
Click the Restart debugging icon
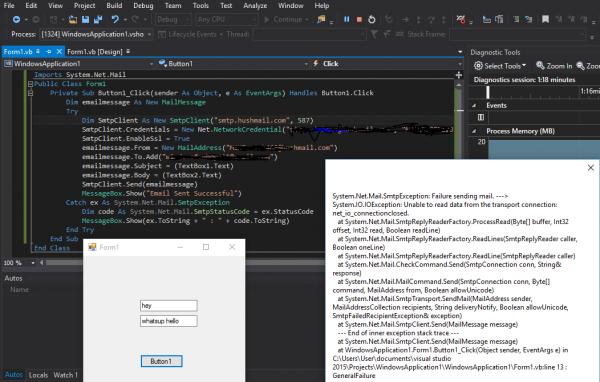pyautogui.click(x=372, y=20)
